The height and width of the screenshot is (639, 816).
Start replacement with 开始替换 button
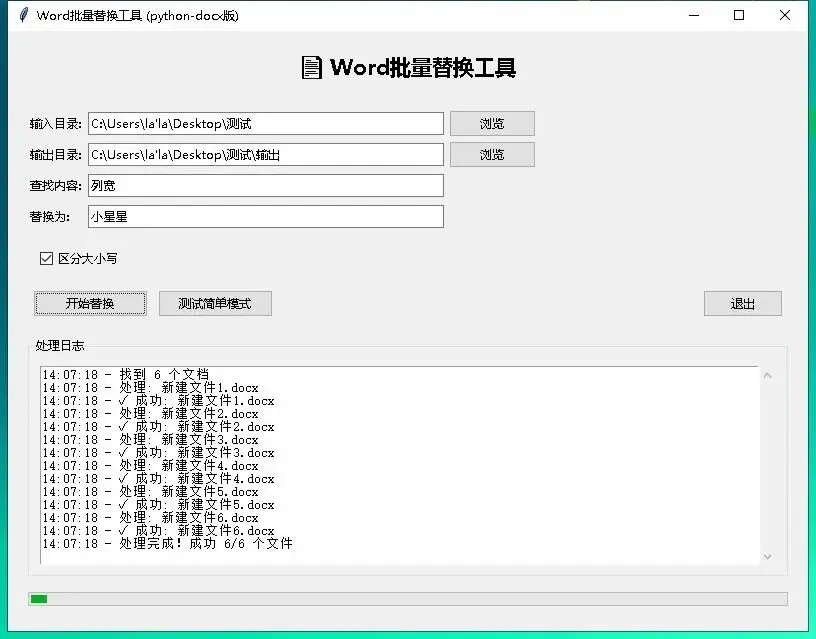pyautogui.click(x=90, y=303)
